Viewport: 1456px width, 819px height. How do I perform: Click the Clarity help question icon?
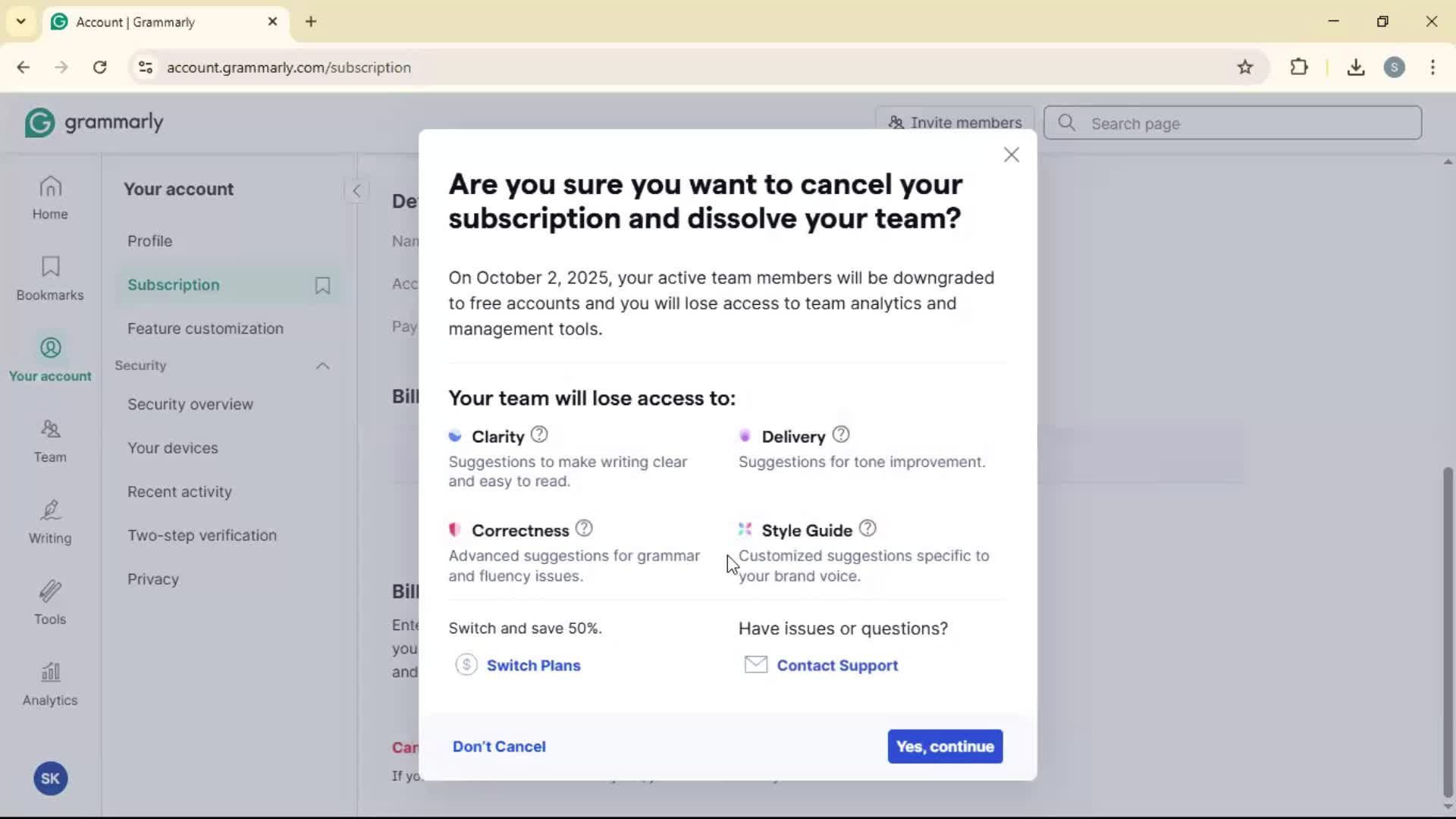(539, 435)
